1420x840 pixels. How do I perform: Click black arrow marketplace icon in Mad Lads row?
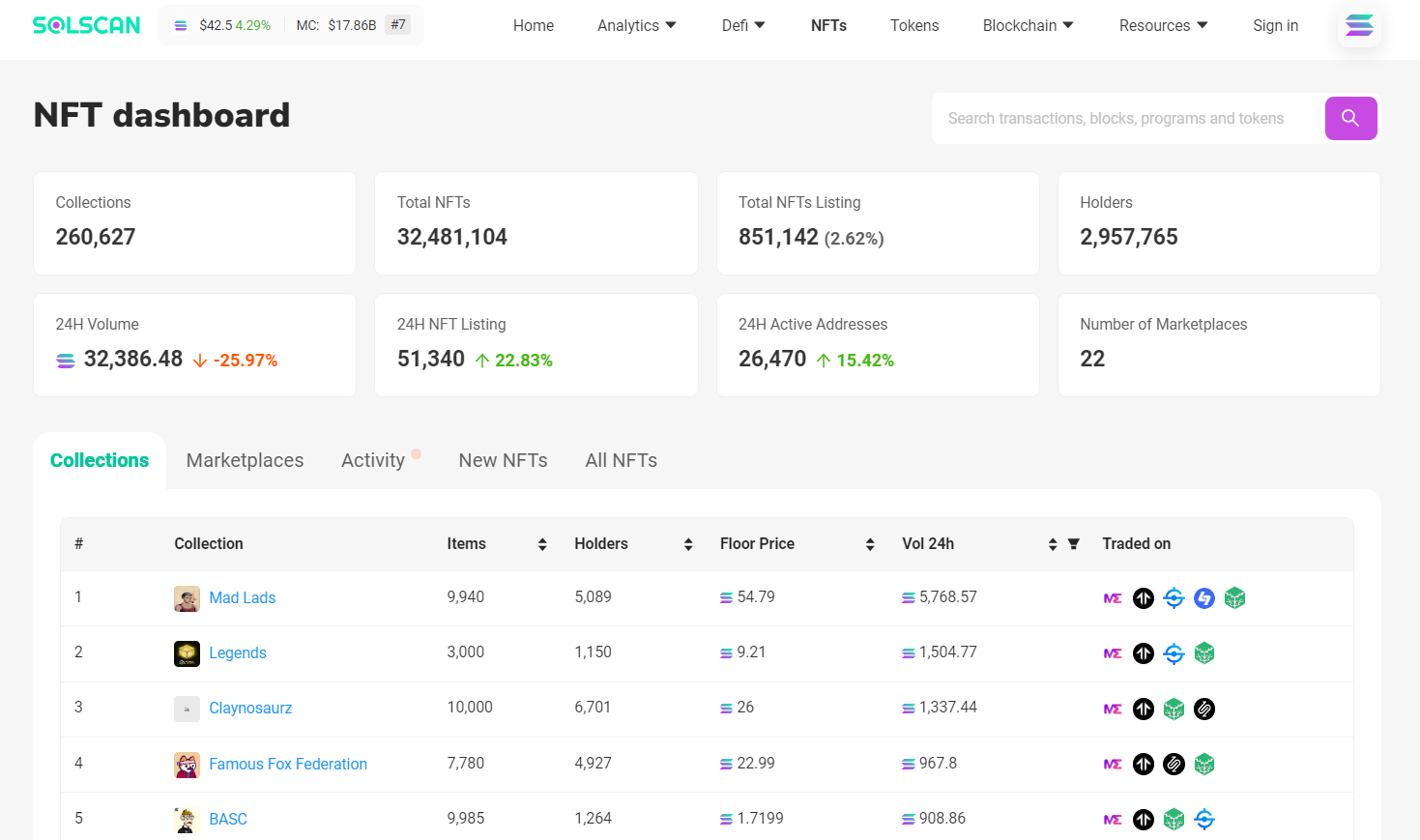[x=1144, y=598]
